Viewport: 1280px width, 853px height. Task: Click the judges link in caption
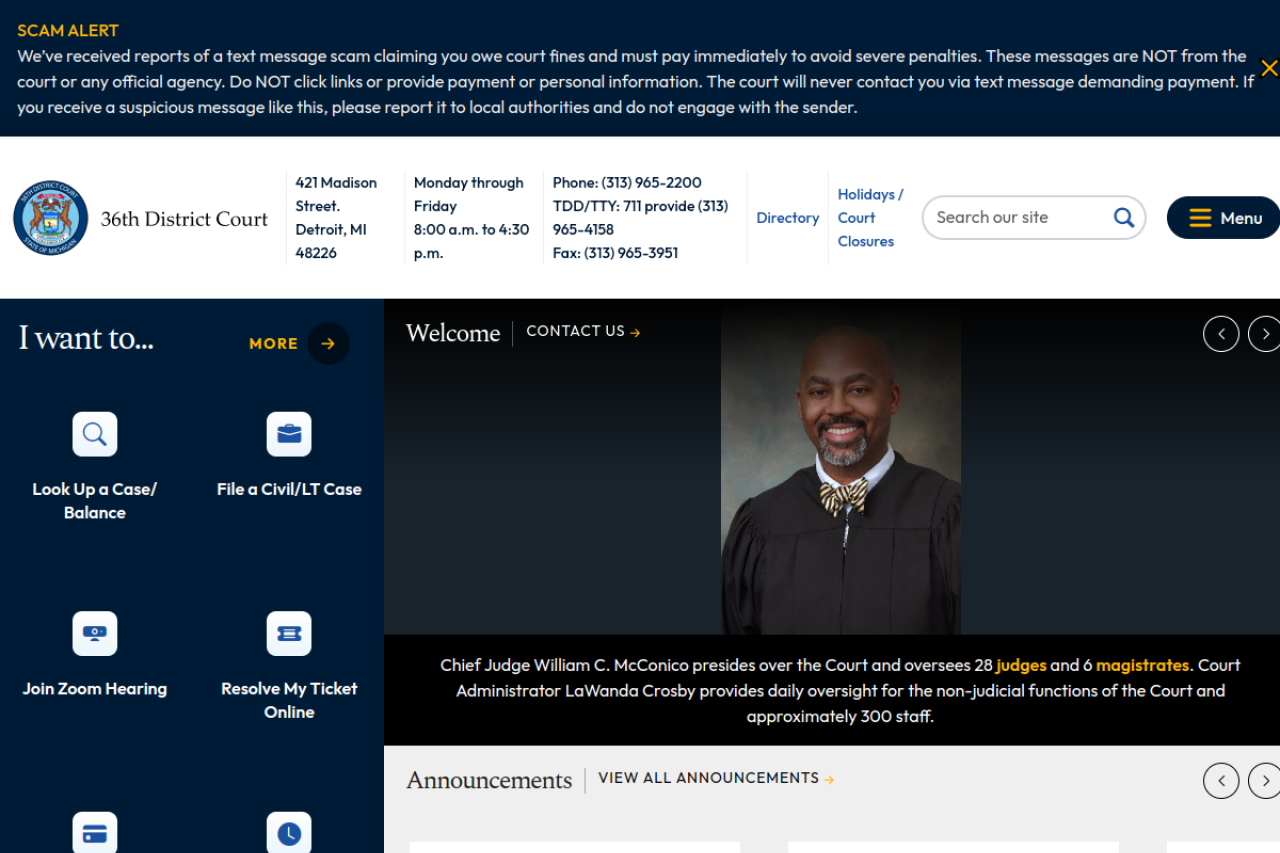[x=1021, y=665]
